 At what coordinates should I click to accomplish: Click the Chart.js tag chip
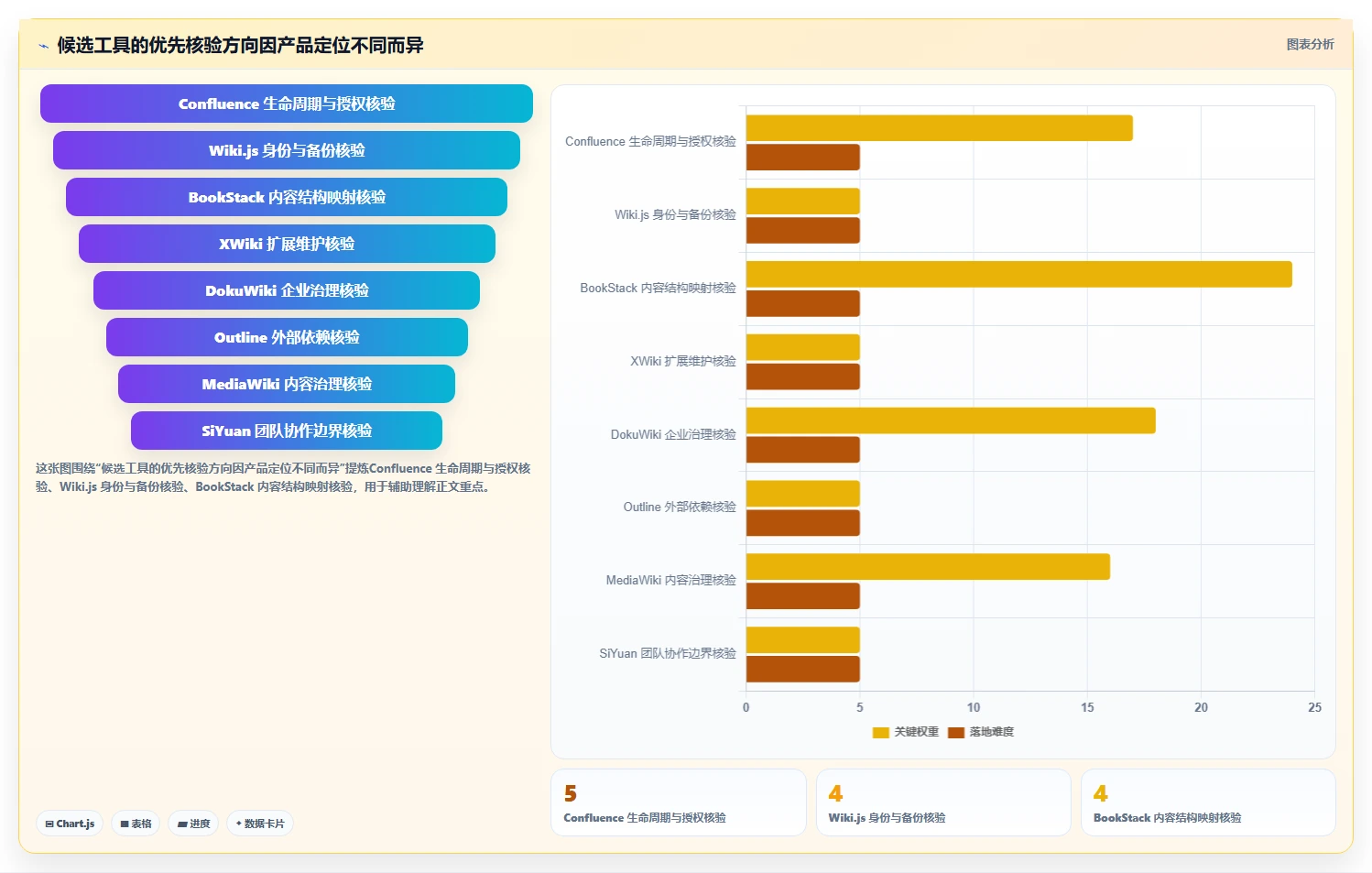coord(70,824)
